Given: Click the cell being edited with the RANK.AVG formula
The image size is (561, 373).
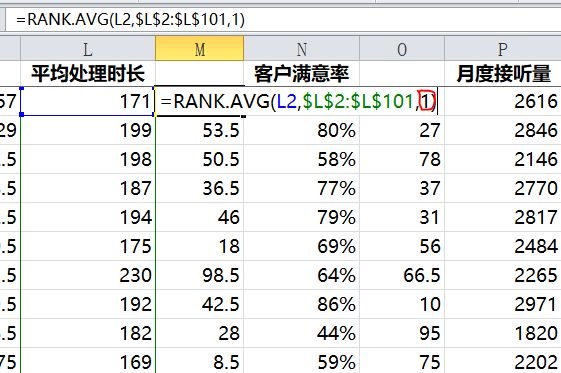Looking at the screenshot, I should 297,101.
